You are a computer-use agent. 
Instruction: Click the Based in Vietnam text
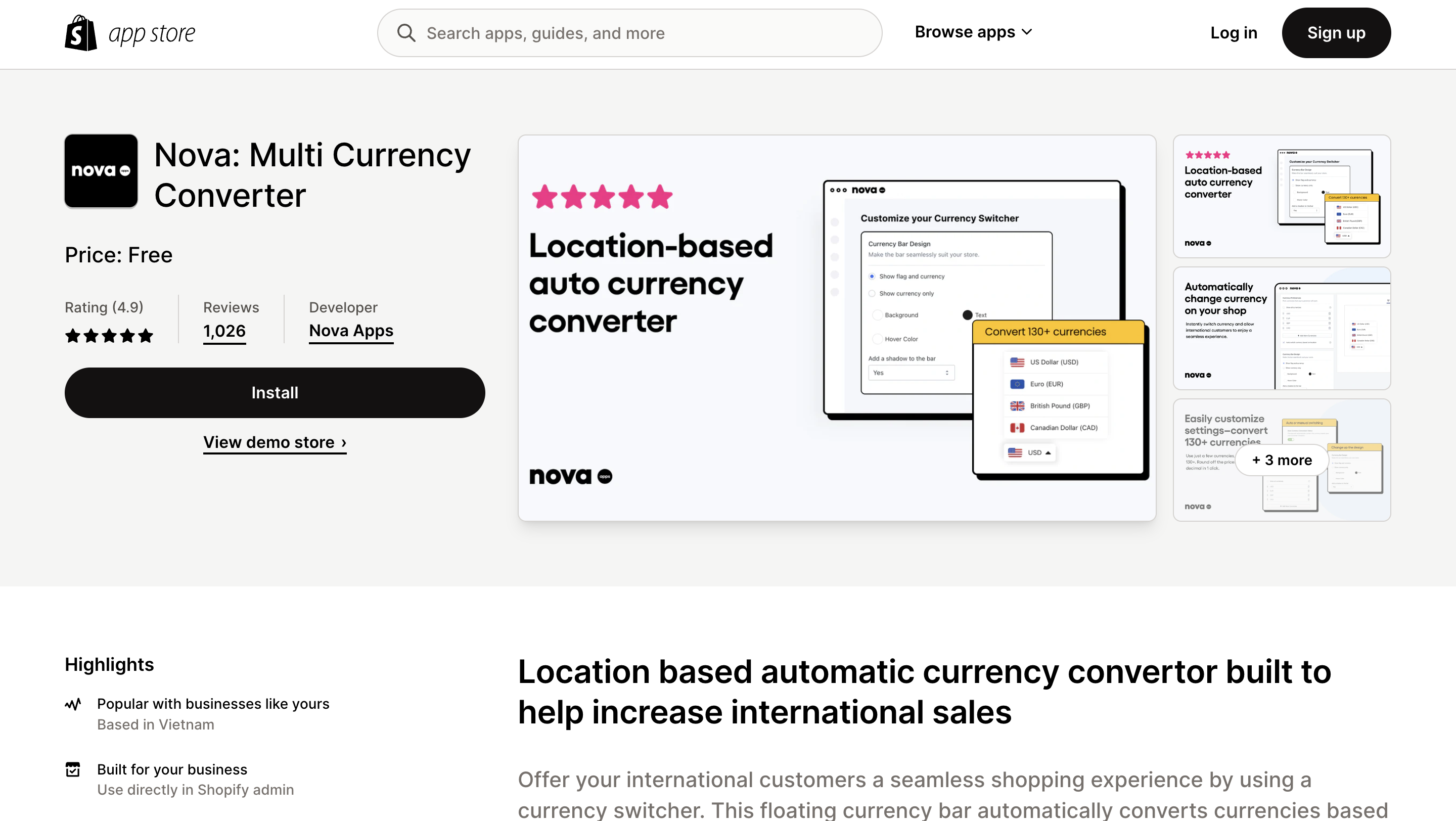[155, 724]
